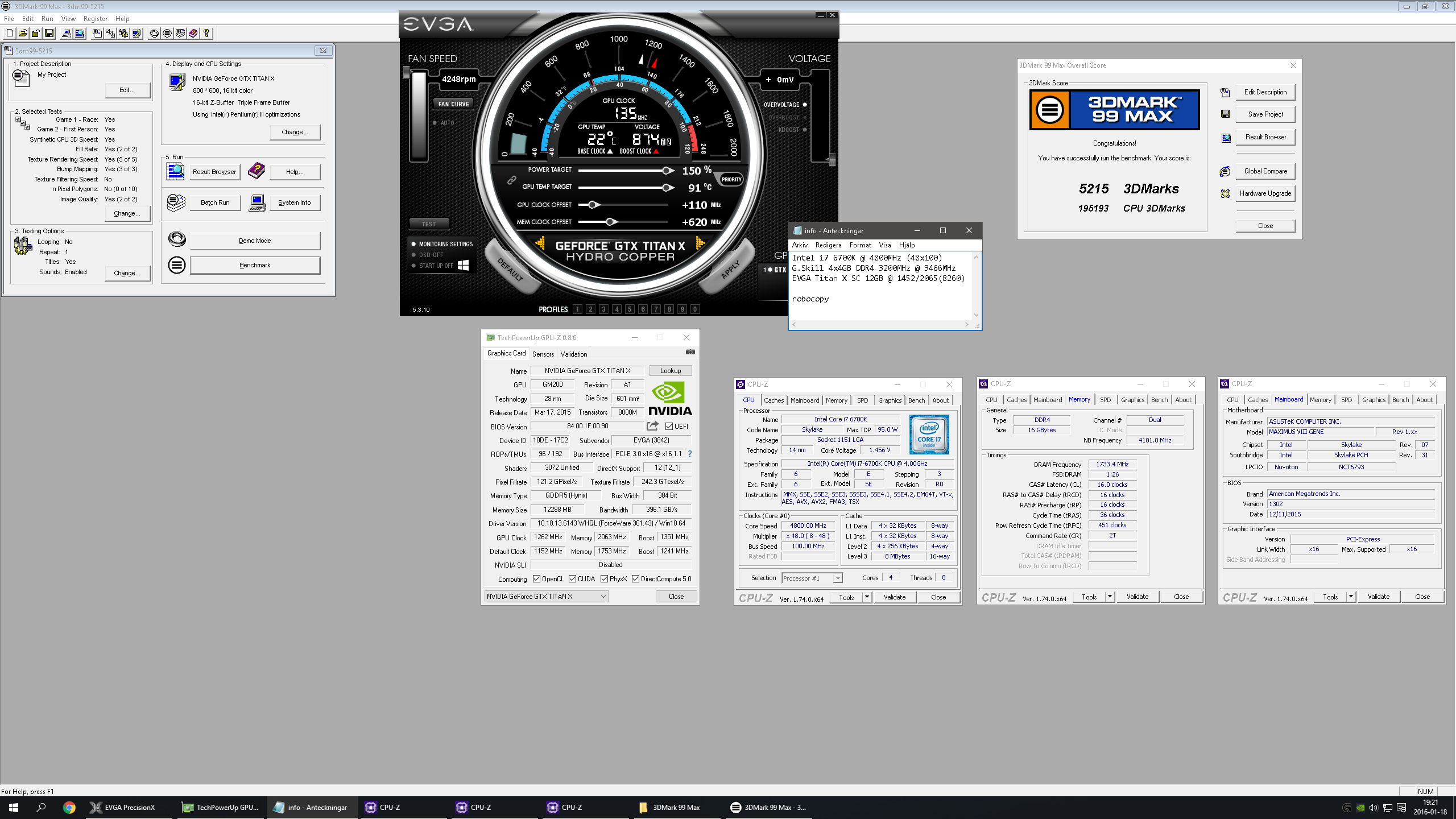Toggle the OpenCL checkbox in GPU-Z
Viewport: 1456px width, 819px height.
tap(536, 579)
